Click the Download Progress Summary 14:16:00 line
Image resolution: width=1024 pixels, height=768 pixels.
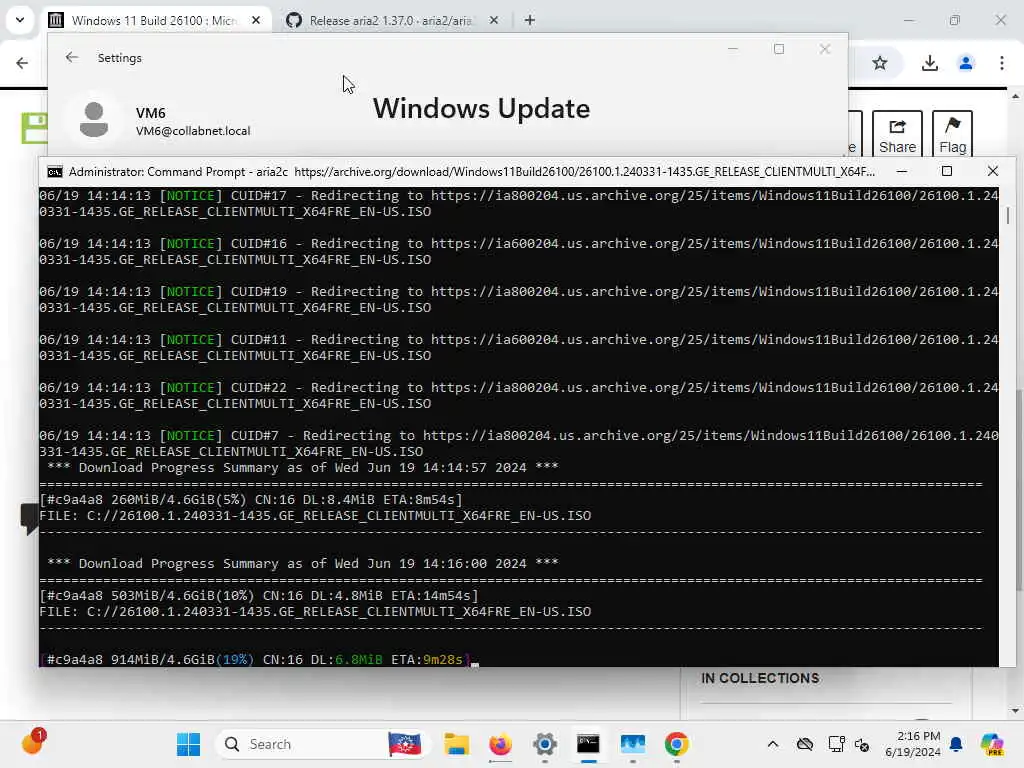coord(302,563)
